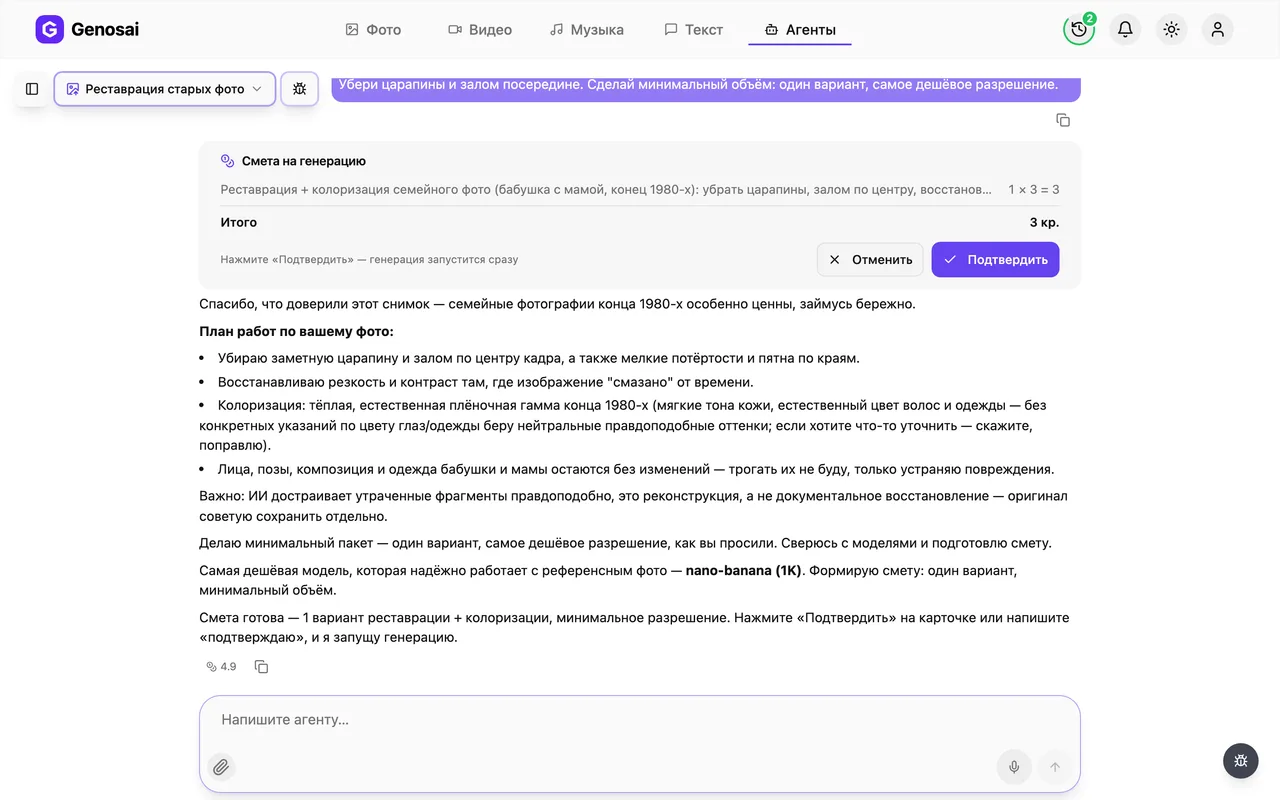Expand the Реставрация старых фото dropdown
The height and width of the screenshot is (800, 1280).
click(165, 89)
